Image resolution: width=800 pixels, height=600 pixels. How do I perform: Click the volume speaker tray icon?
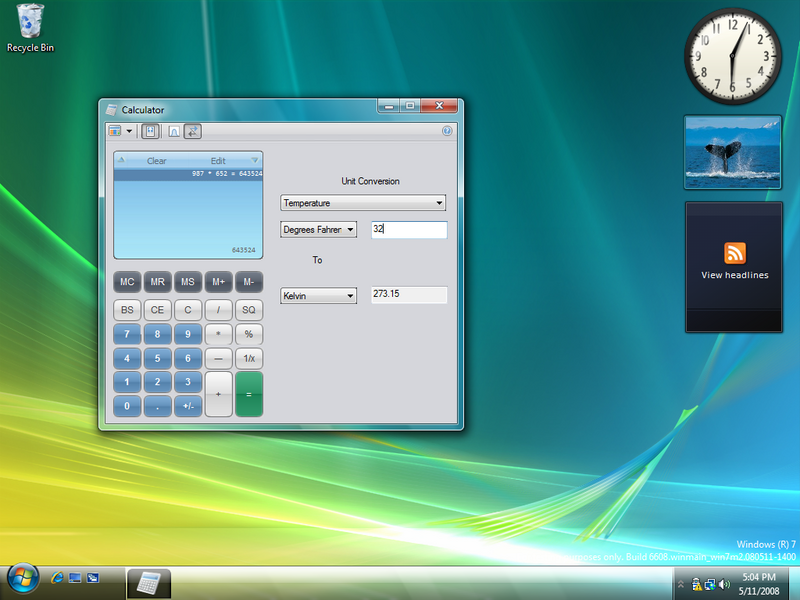click(723, 584)
